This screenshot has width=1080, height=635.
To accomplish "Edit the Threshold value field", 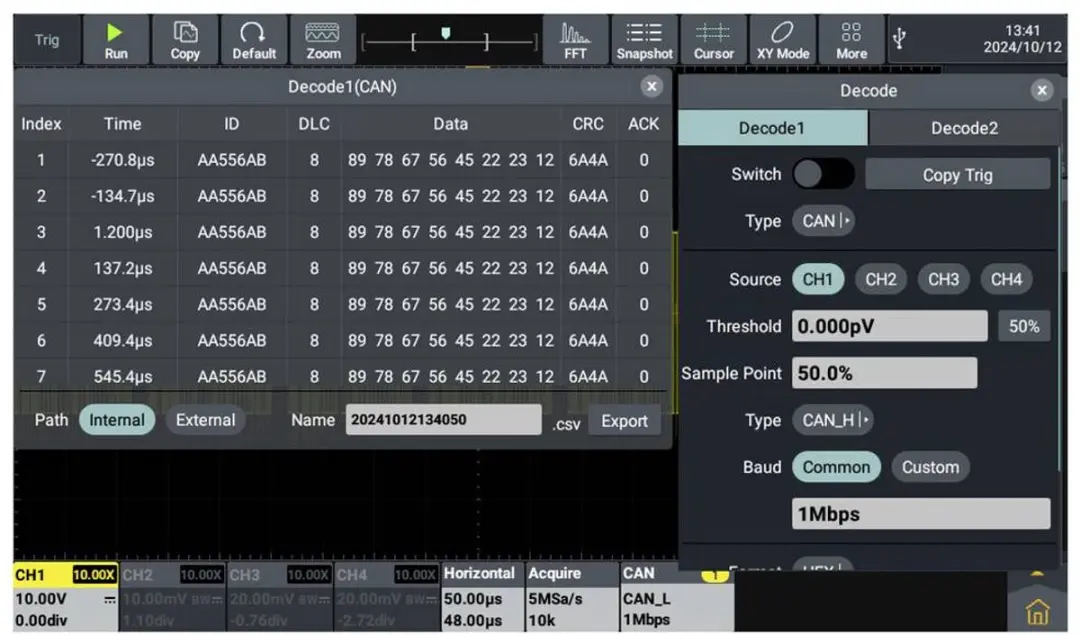I will click(x=889, y=326).
